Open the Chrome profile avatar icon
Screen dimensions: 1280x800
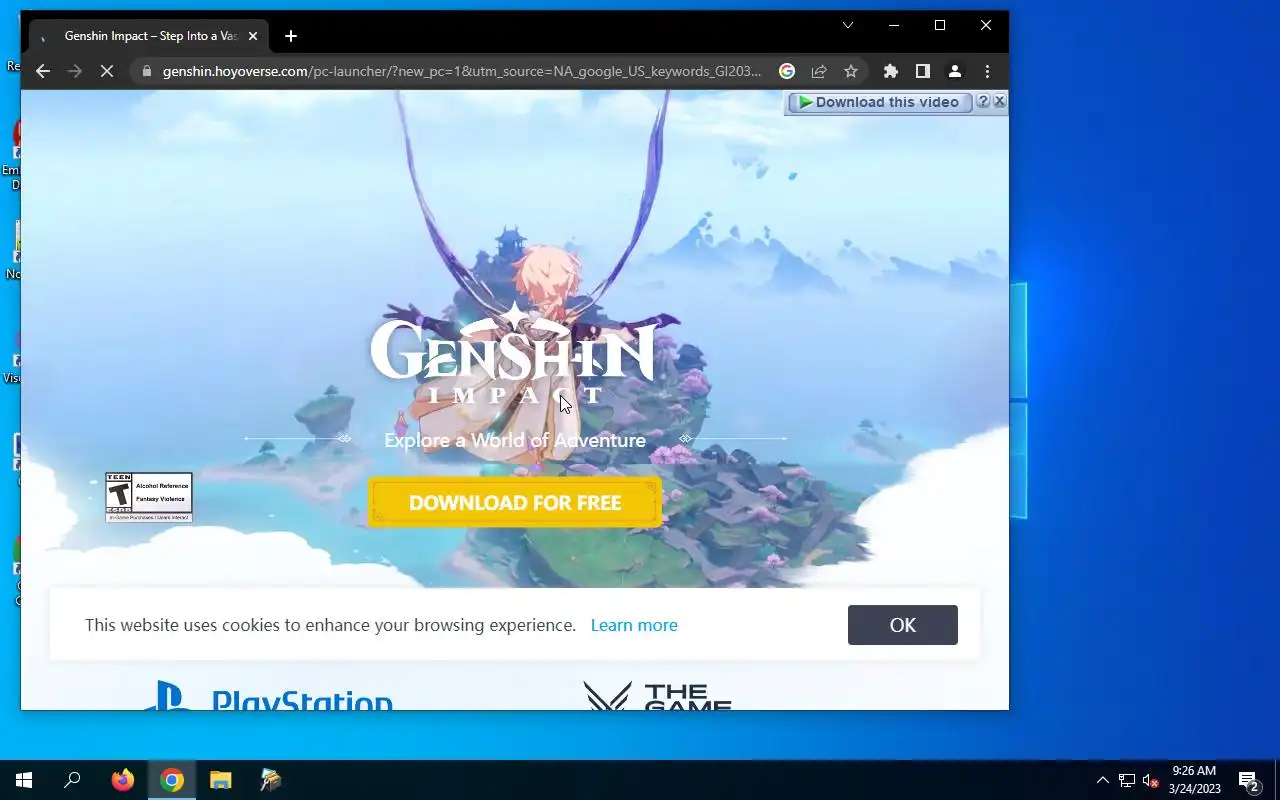coord(955,71)
